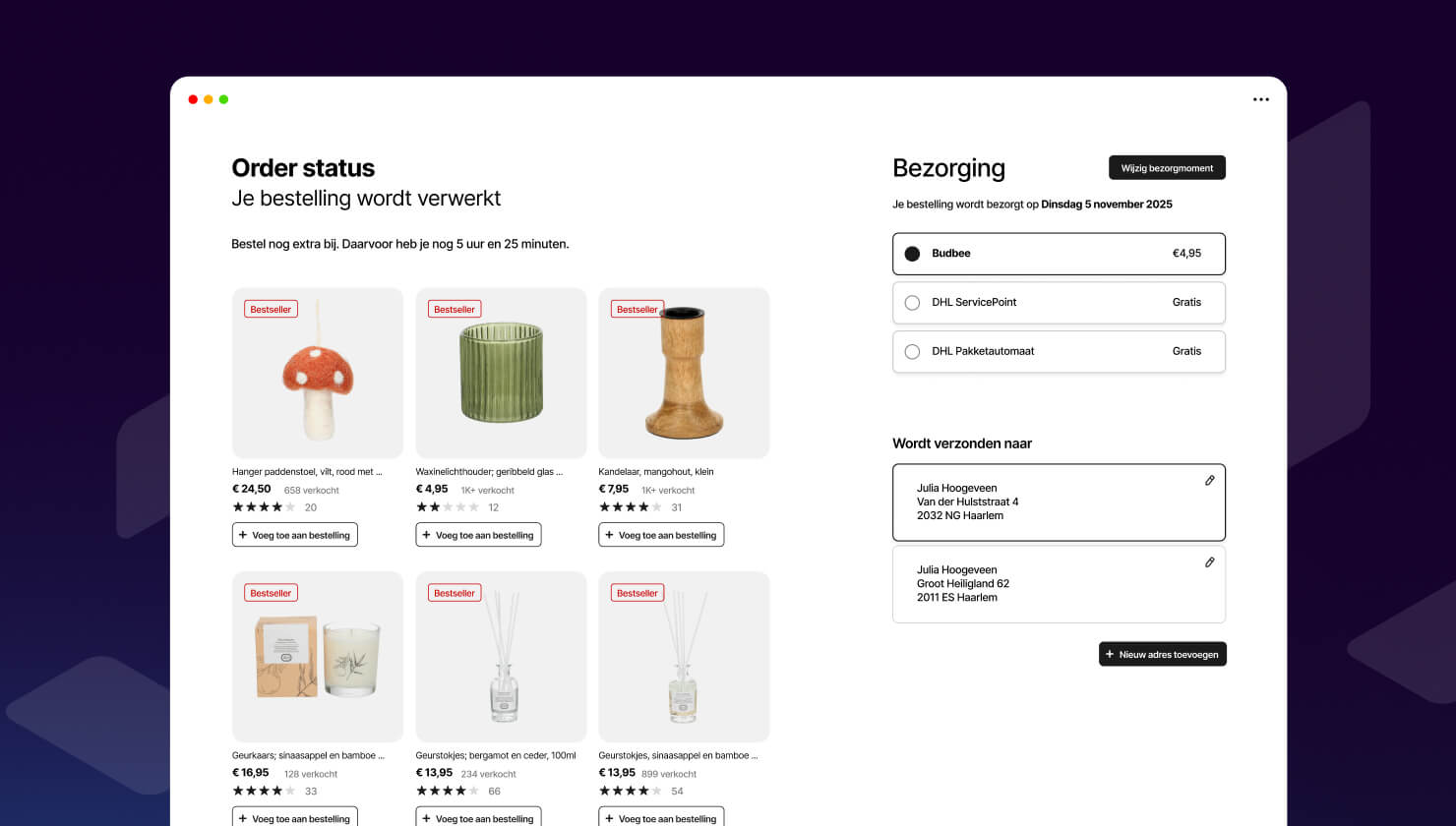1456x826 pixels.
Task: Click the star rating of the mushroom hanger
Action: point(264,507)
